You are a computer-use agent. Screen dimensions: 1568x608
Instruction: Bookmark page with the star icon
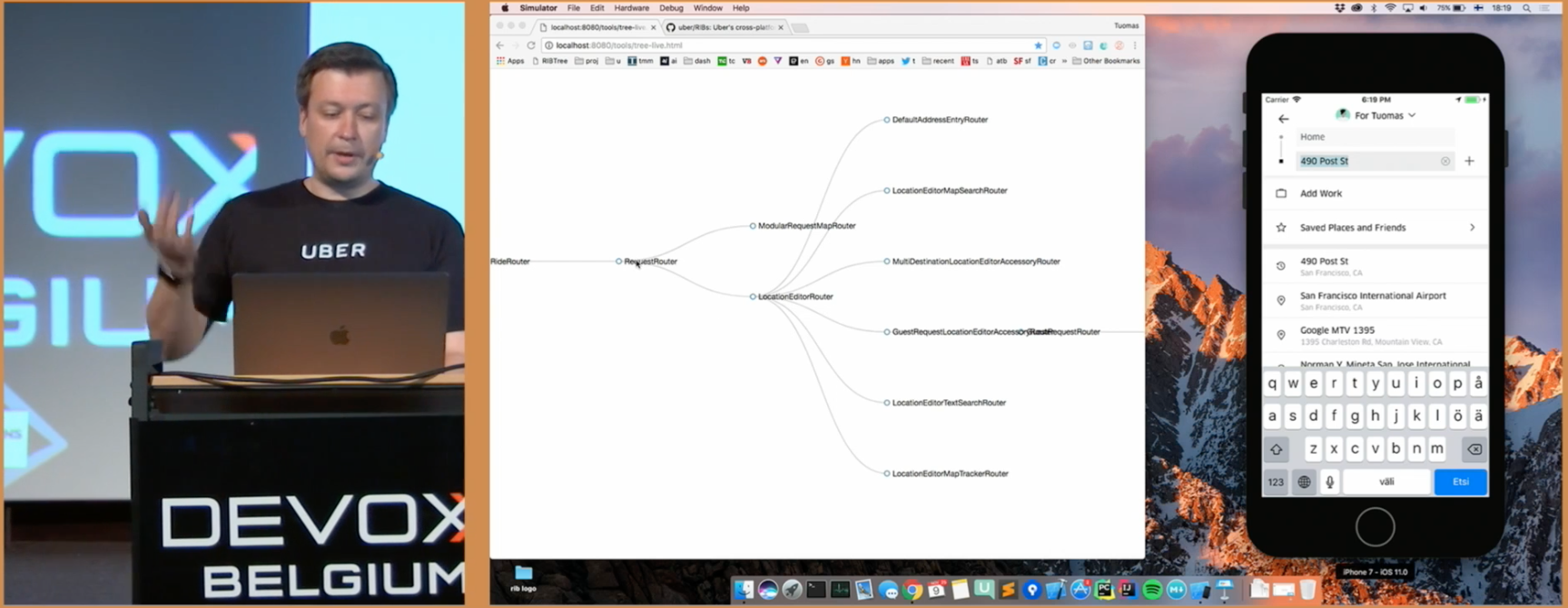pos(1038,45)
